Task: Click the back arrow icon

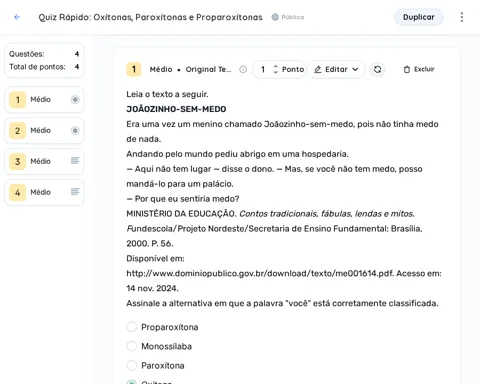Action: [x=17, y=17]
